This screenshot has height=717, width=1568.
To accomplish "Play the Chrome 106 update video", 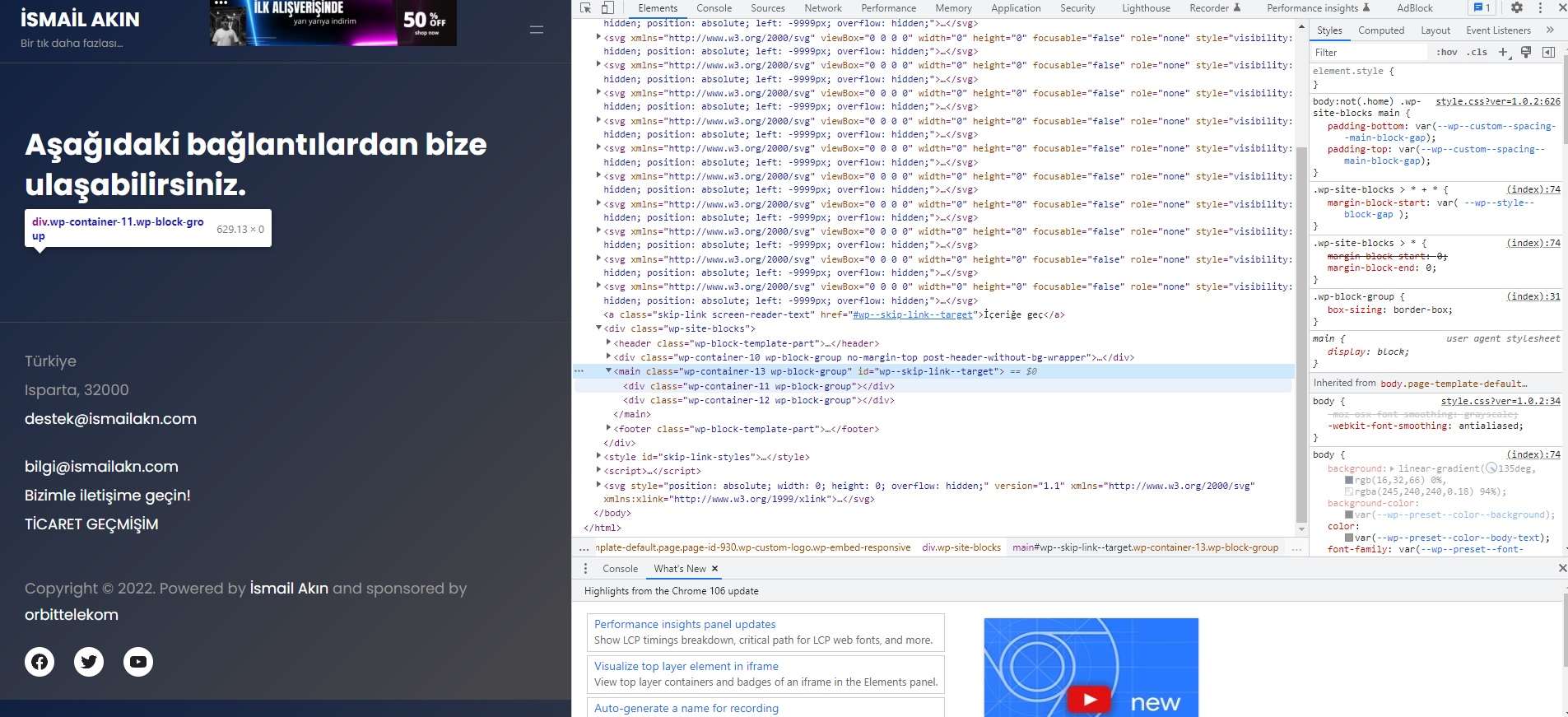I will click(x=1090, y=700).
